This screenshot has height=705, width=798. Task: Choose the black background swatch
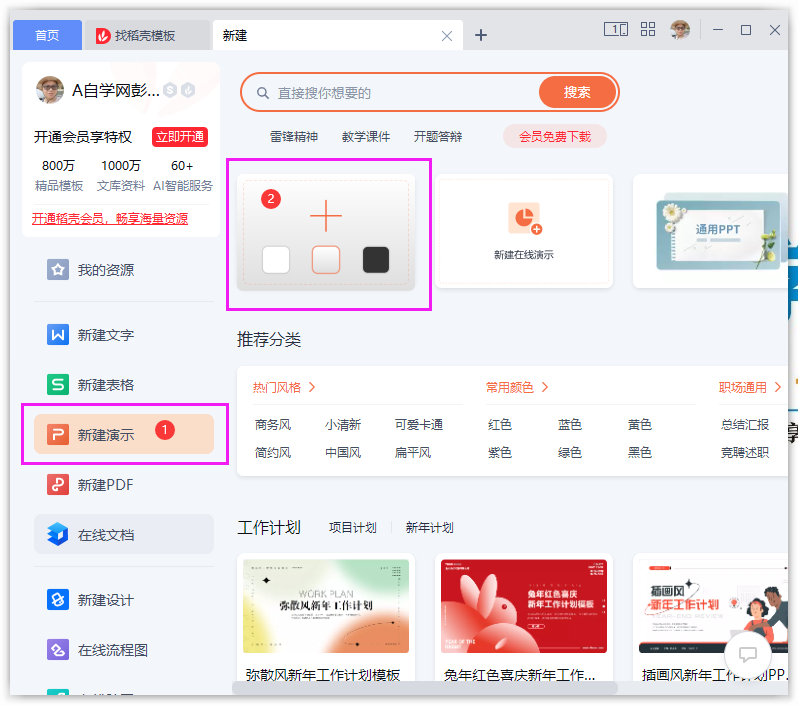376,260
